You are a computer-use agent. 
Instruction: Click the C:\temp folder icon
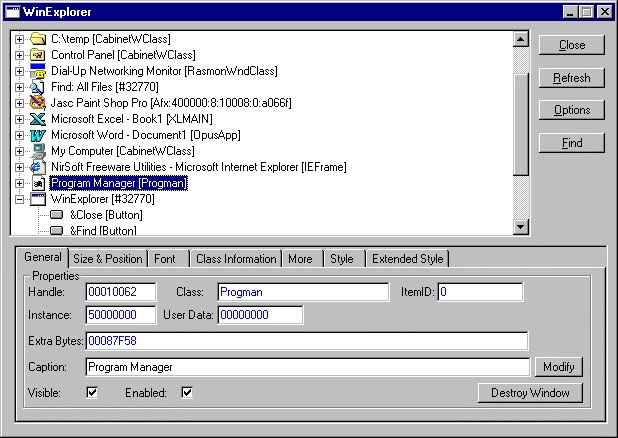tap(38, 39)
